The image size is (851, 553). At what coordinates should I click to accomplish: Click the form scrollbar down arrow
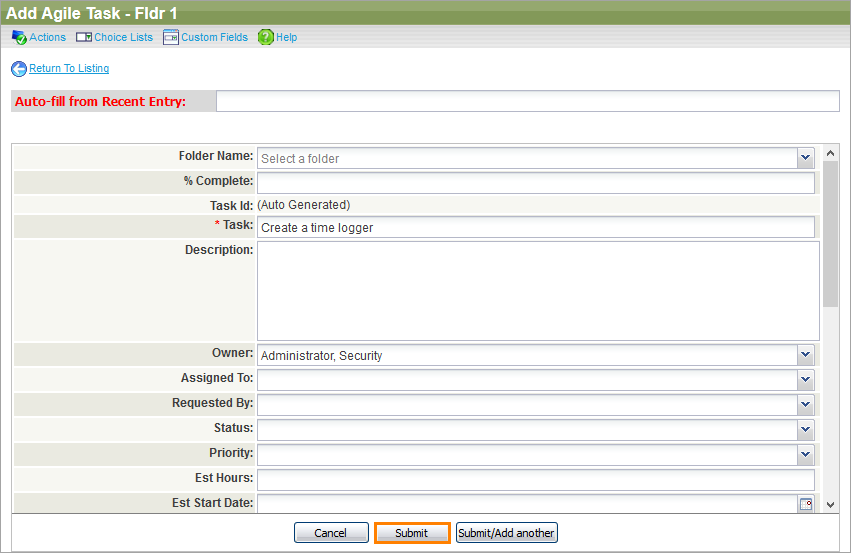[830, 505]
